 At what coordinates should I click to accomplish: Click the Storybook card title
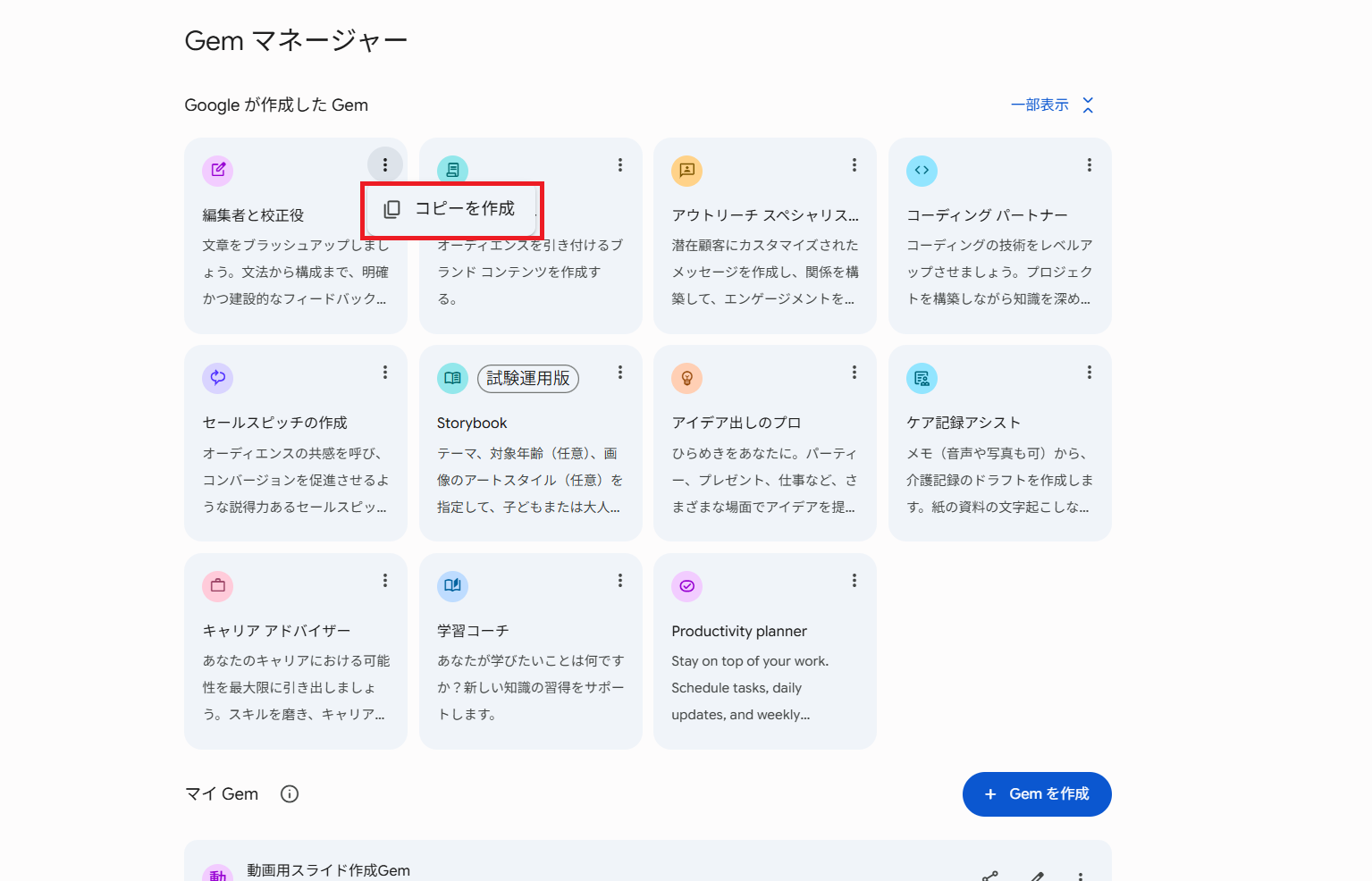pos(472,423)
